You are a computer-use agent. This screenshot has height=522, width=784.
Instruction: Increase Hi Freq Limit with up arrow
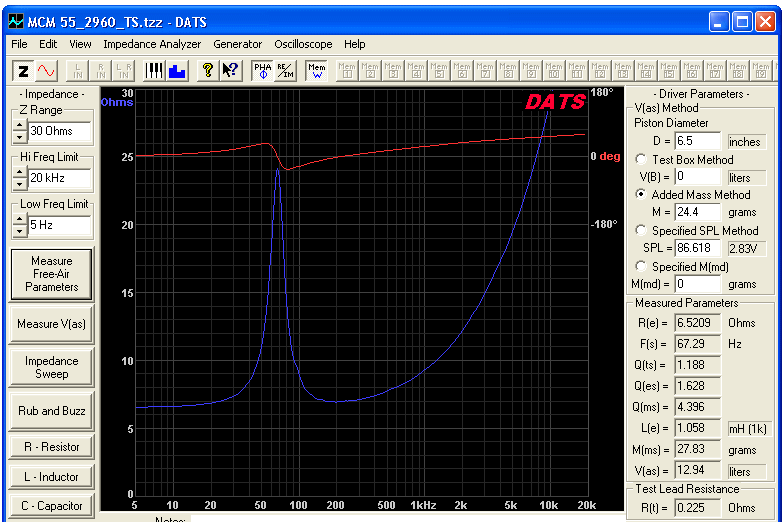click(19, 172)
